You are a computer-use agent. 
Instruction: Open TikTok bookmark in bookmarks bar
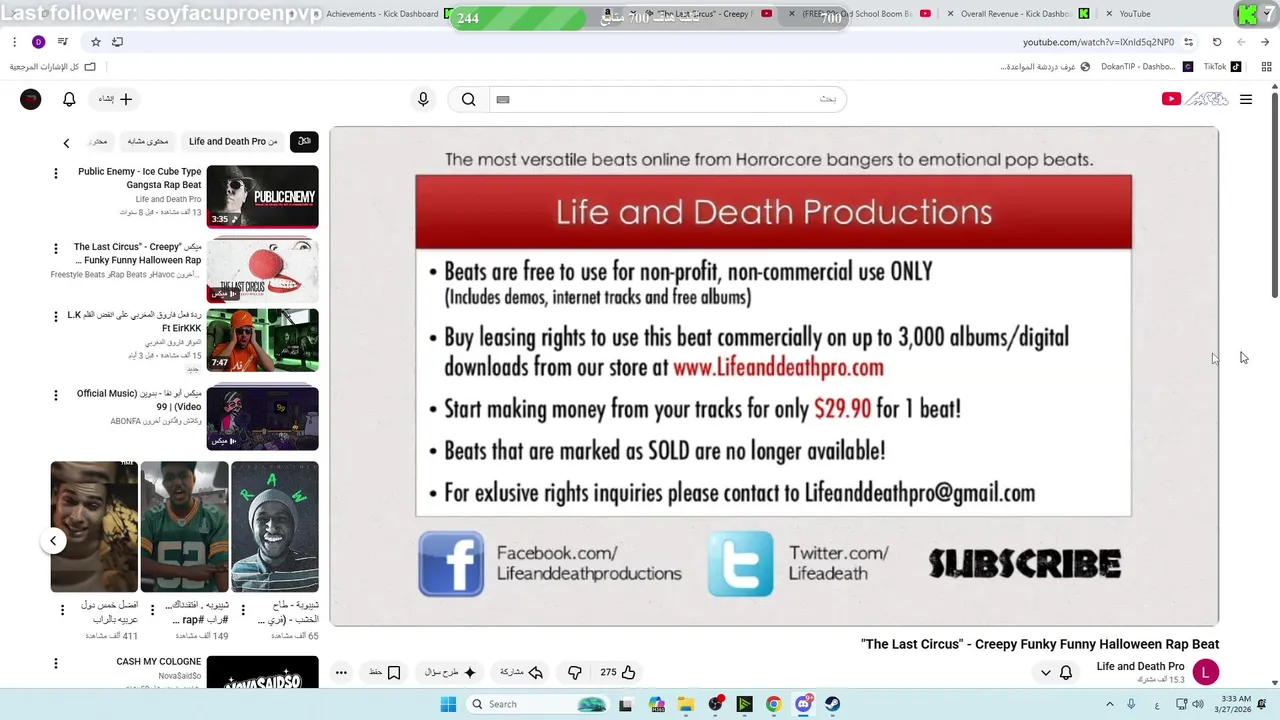click(1222, 67)
